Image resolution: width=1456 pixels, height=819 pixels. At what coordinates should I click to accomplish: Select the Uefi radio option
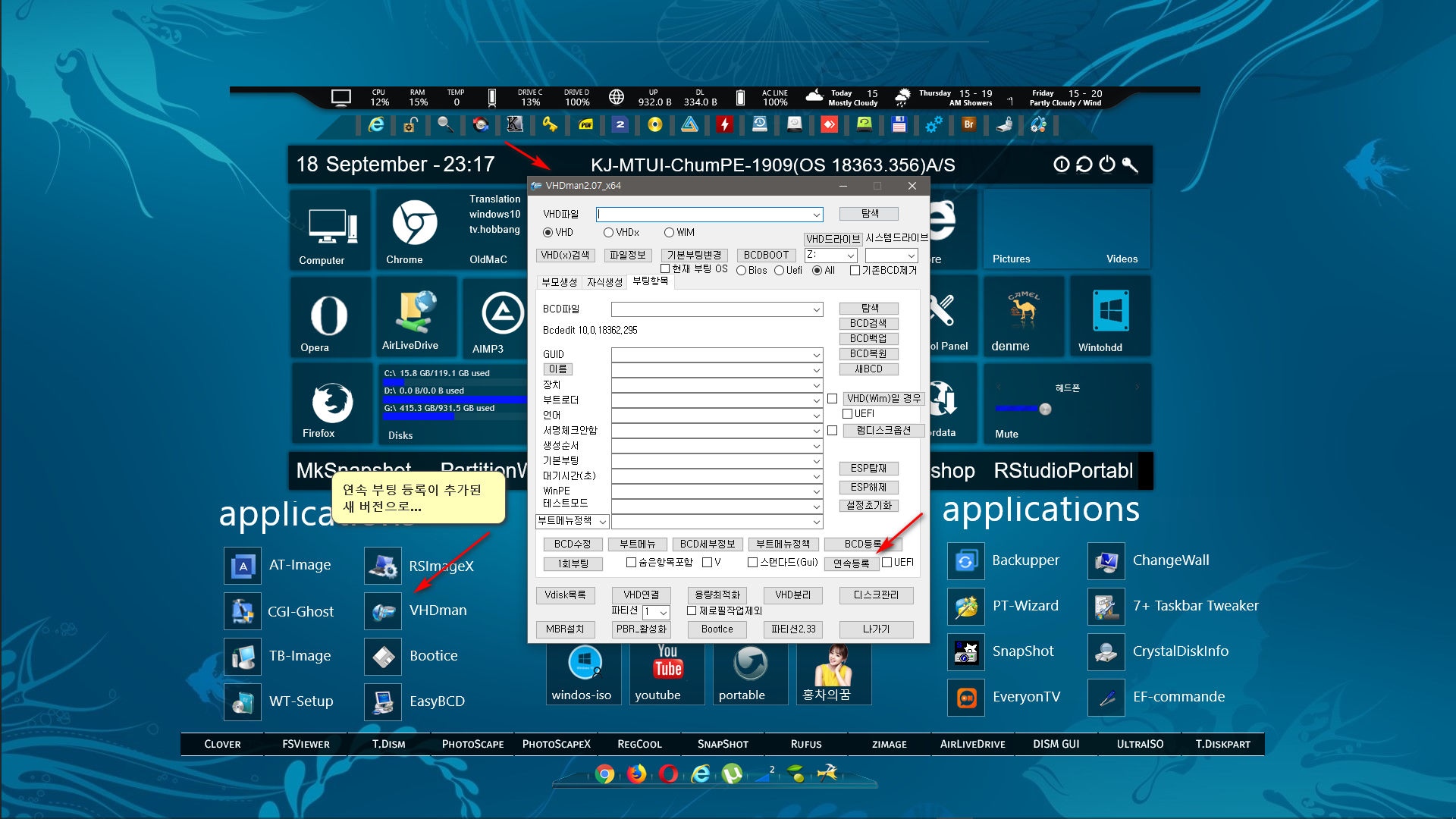(x=779, y=271)
